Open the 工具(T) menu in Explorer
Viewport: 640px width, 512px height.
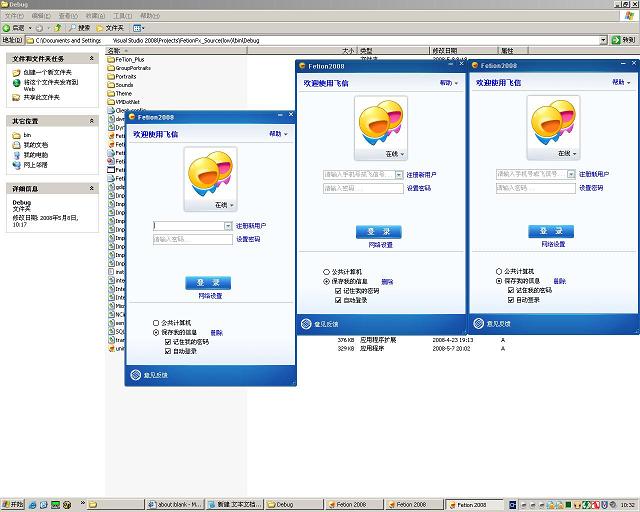pyautogui.click(x=122, y=16)
